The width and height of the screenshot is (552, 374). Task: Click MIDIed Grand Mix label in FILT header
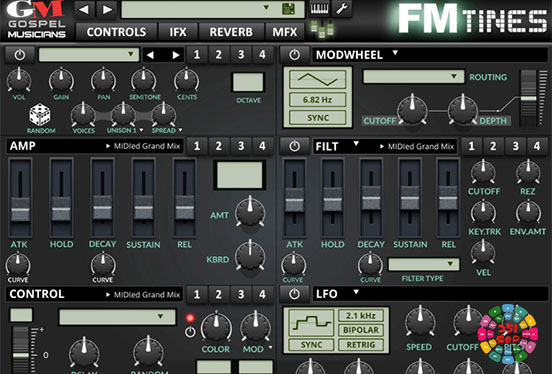point(421,147)
